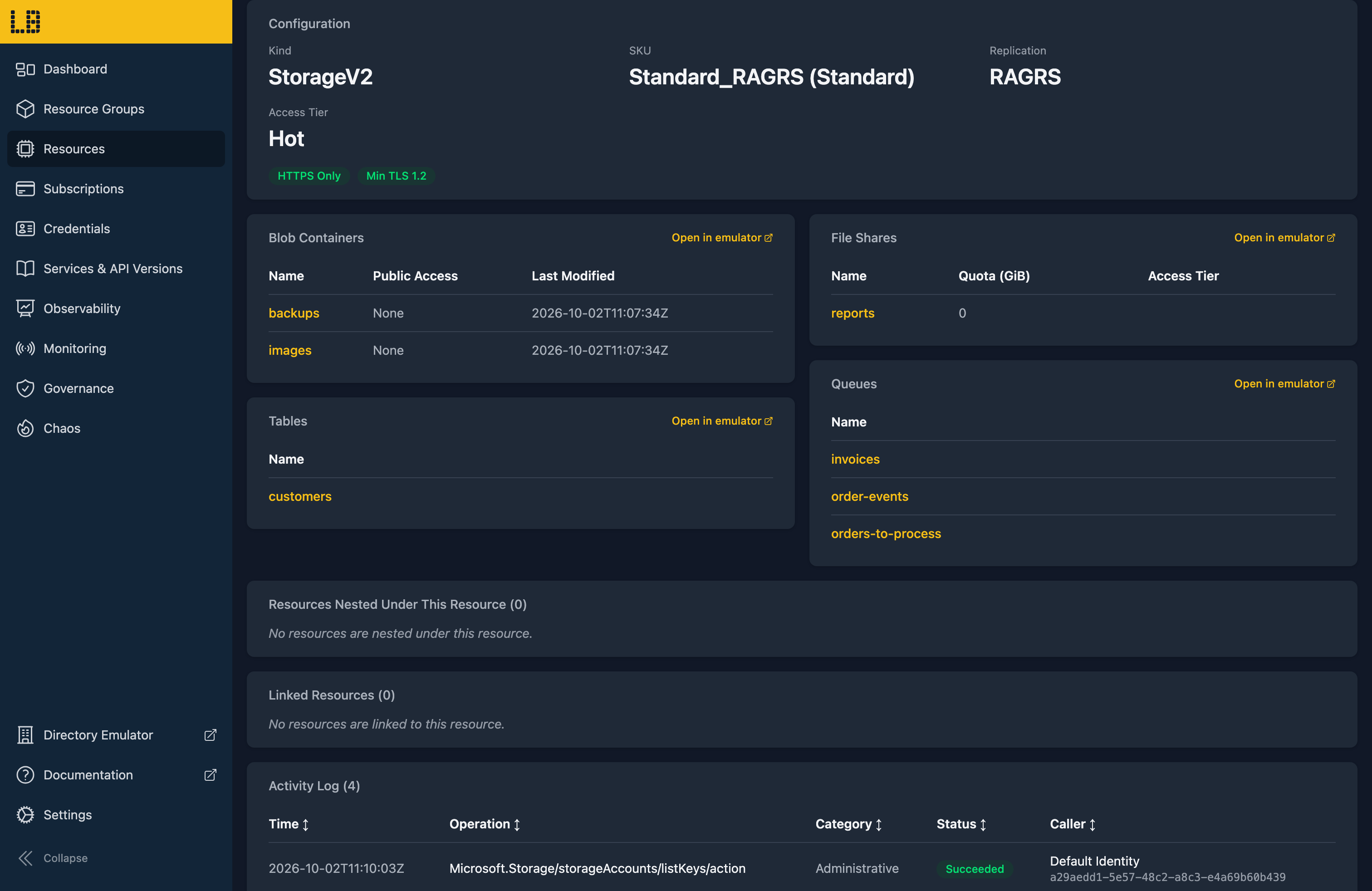Go to Subscriptions menu item
Image resolution: width=1372 pixels, height=891 pixels.
(116, 188)
